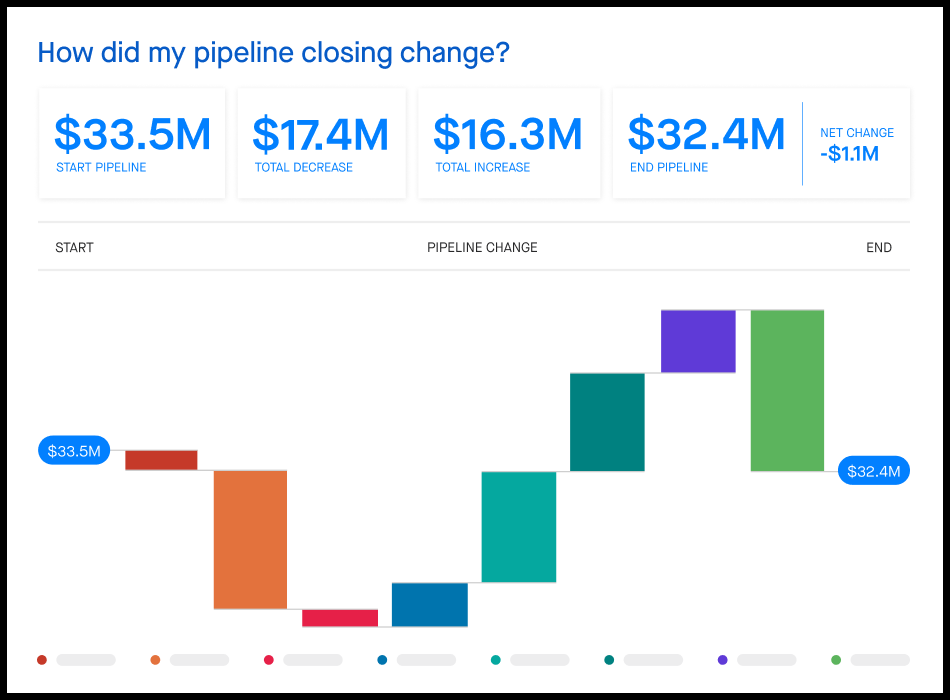The height and width of the screenshot is (700, 950).
Task: Click the red legend dot
Action: tap(42, 660)
